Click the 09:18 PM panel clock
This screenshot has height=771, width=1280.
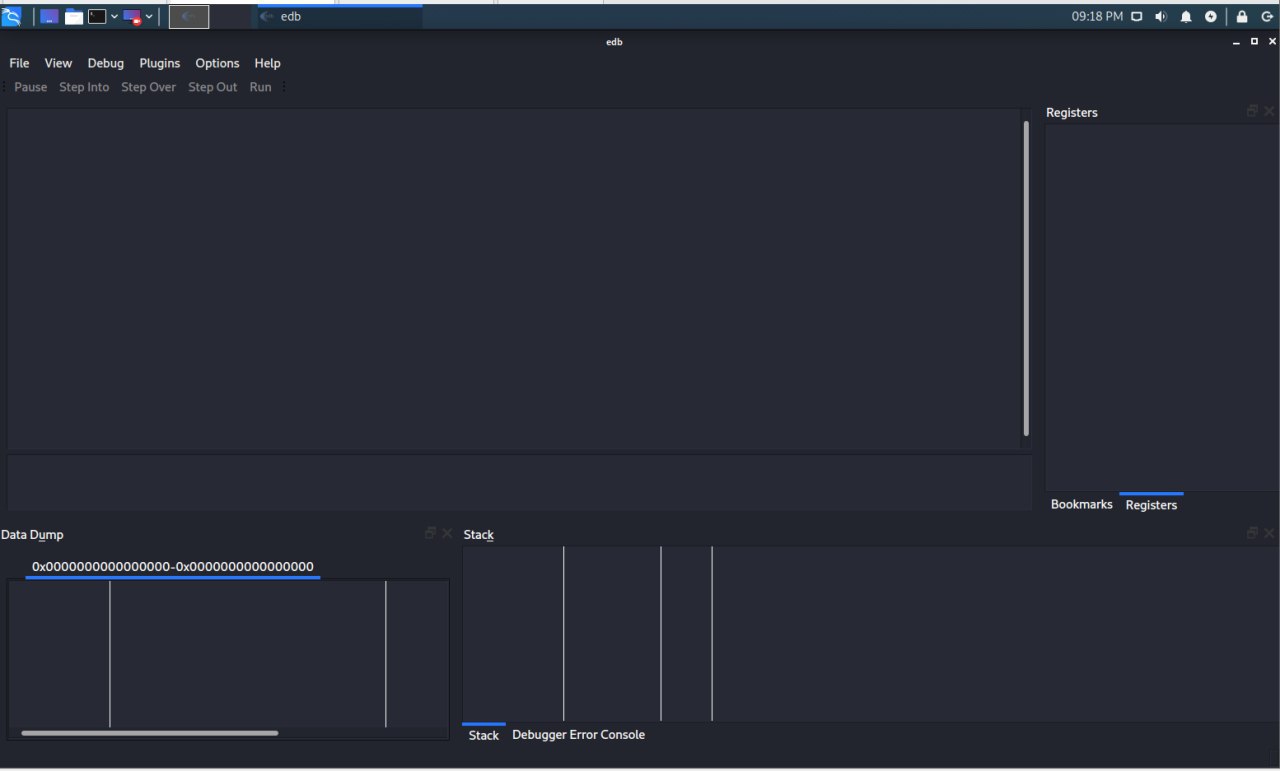pyautogui.click(x=1097, y=17)
